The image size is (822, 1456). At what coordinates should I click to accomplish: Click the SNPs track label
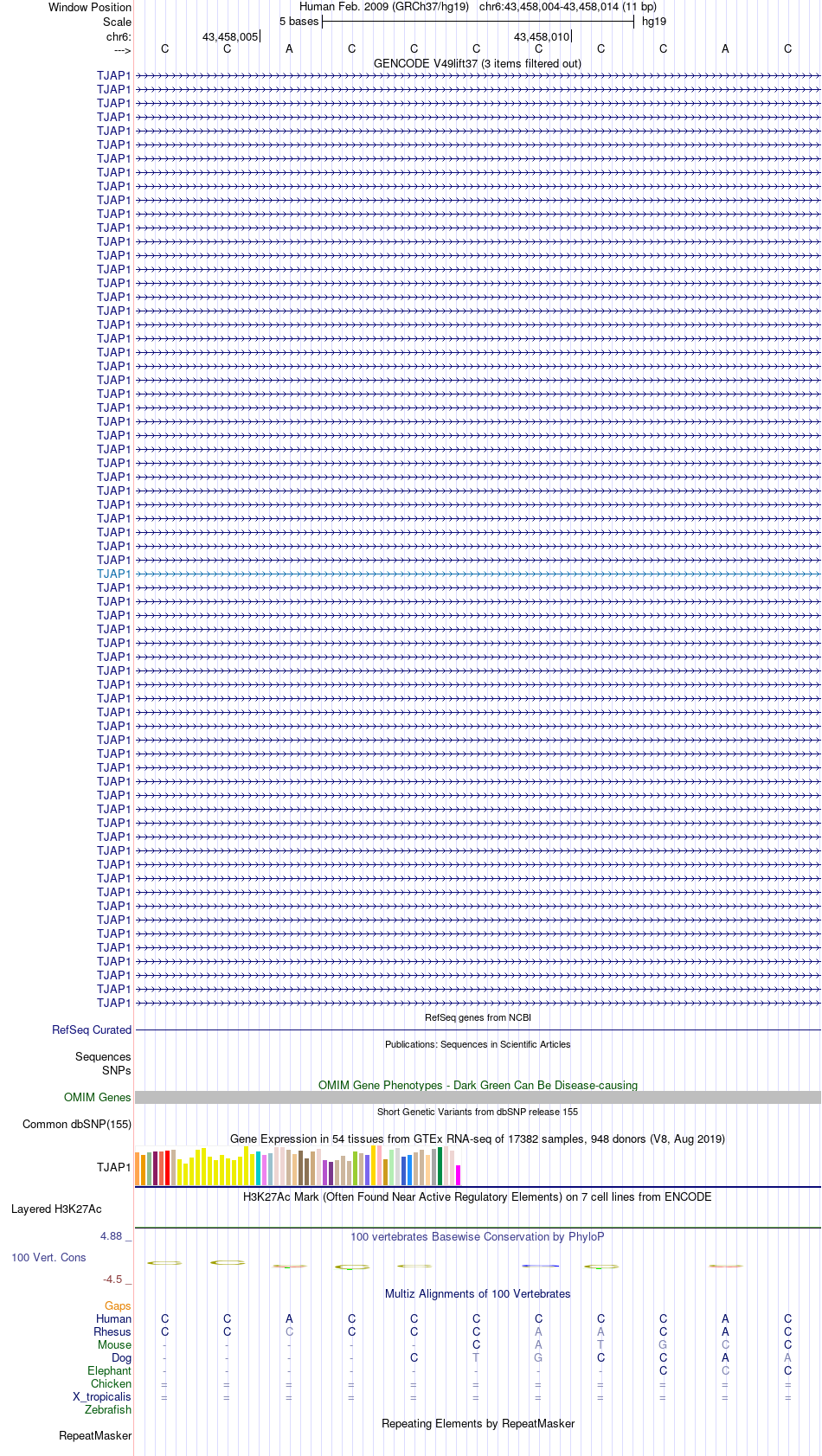click(117, 1070)
